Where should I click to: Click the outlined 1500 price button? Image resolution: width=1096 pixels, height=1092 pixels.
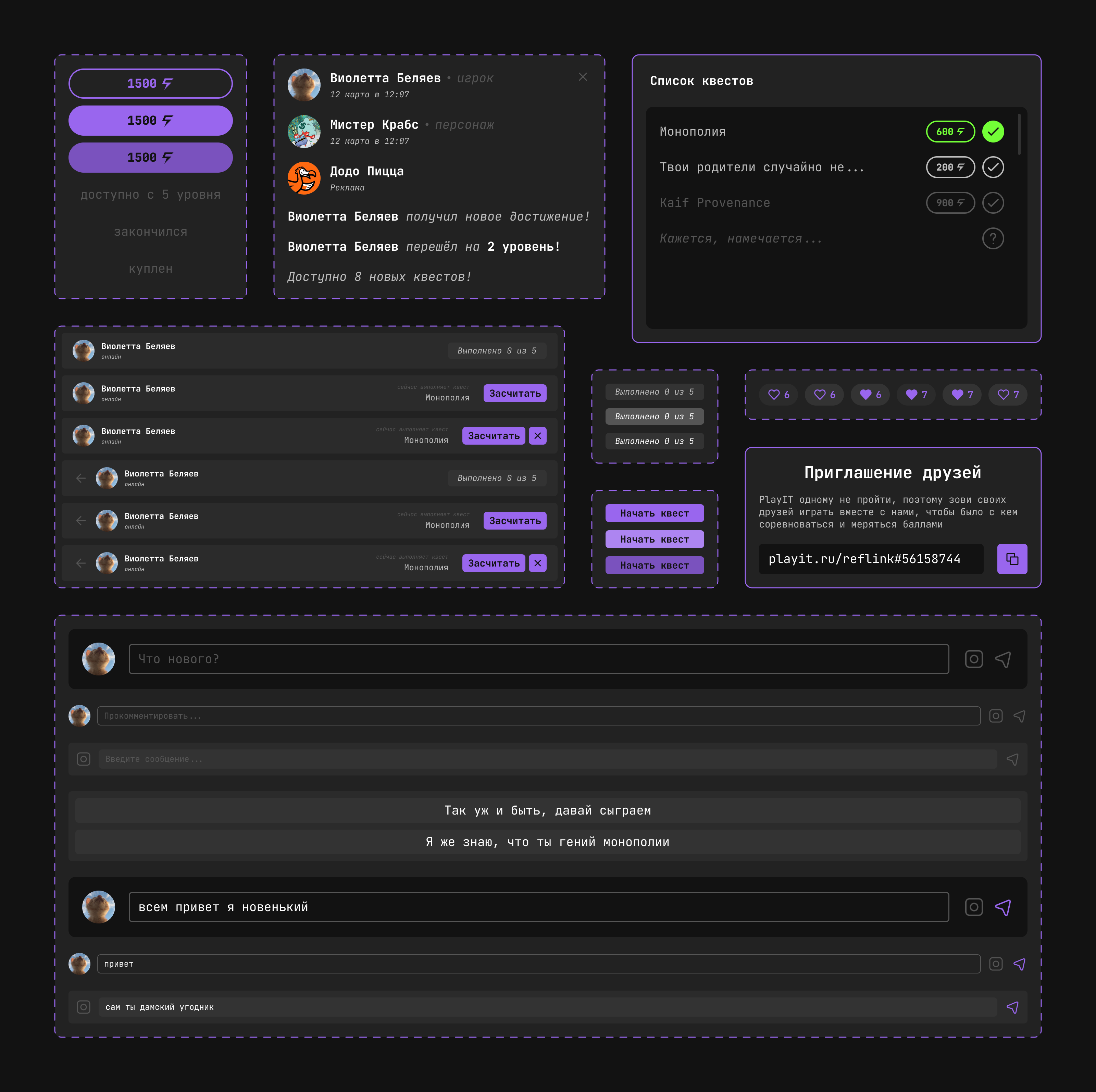point(150,83)
